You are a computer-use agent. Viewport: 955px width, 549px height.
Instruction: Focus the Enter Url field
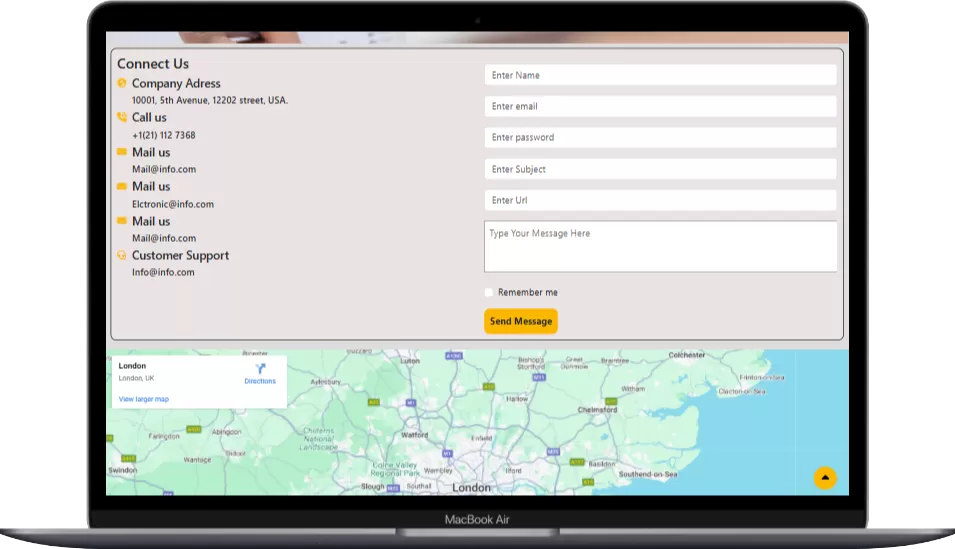[x=660, y=200]
